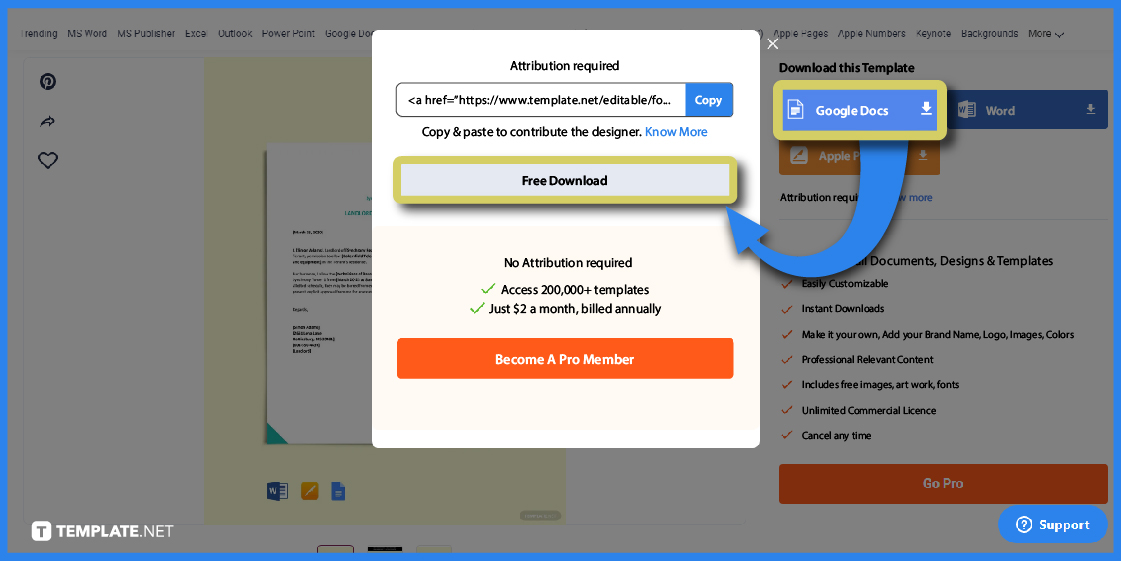Click 'Unlimited Commercial Licence' text
Viewport: 1121px width, 561px height.
tap(869, 410)
